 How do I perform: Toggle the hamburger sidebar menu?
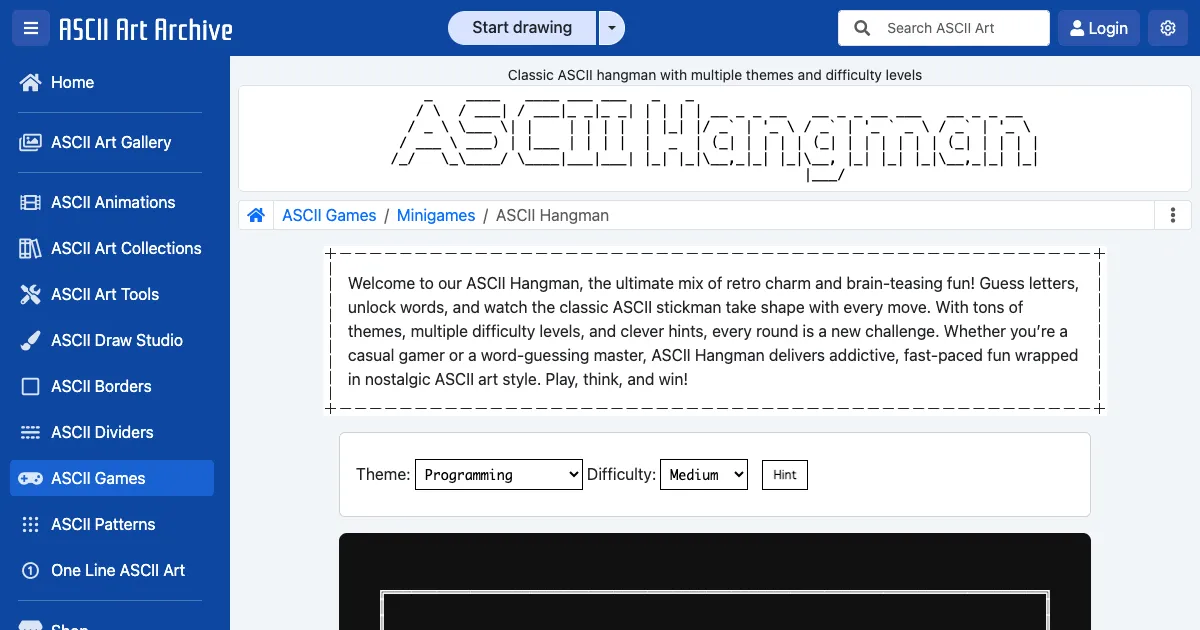coord(30,28)
